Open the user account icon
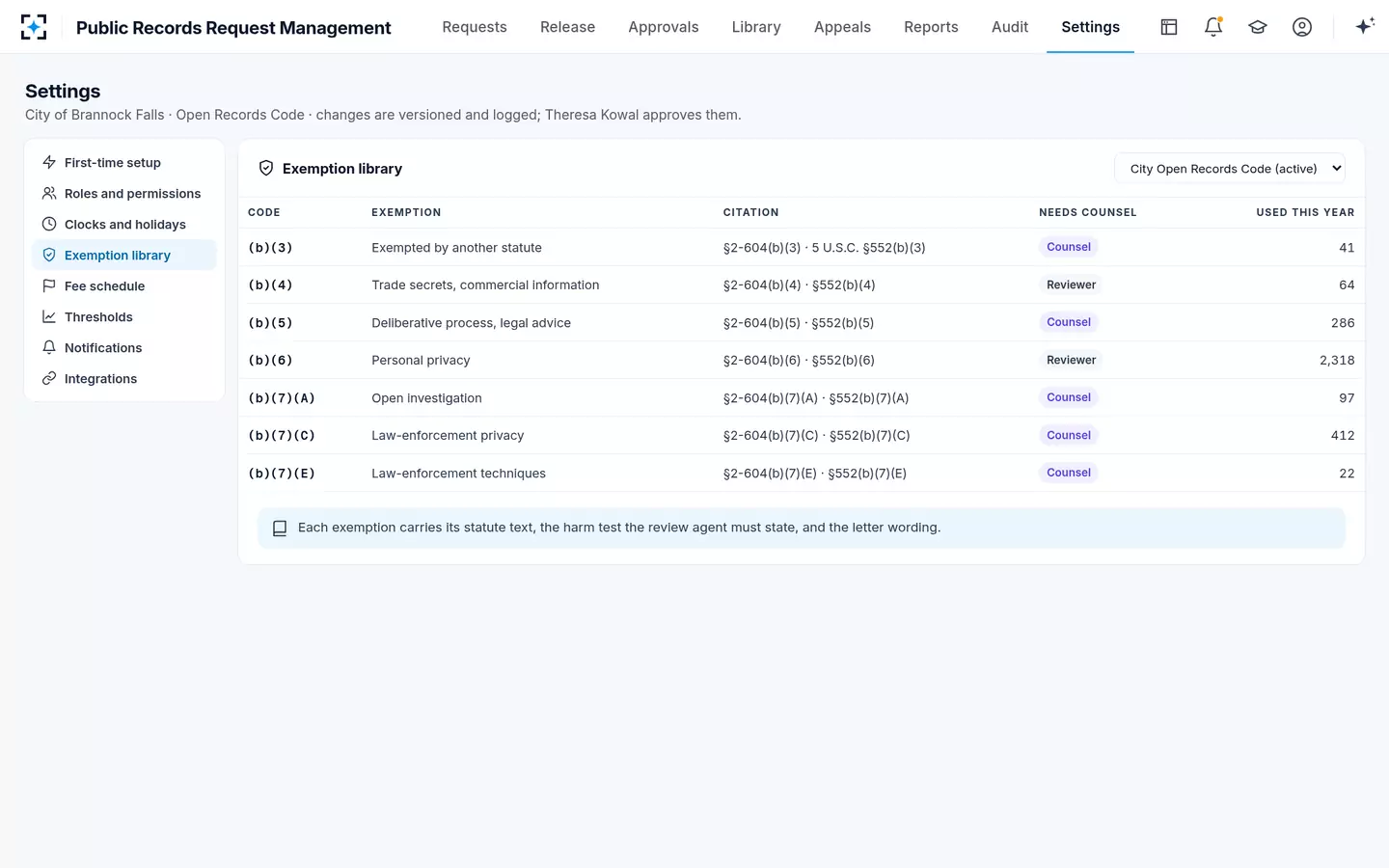The height and width of the screenshot is (868, 1389). click(x=1302, y=27)
